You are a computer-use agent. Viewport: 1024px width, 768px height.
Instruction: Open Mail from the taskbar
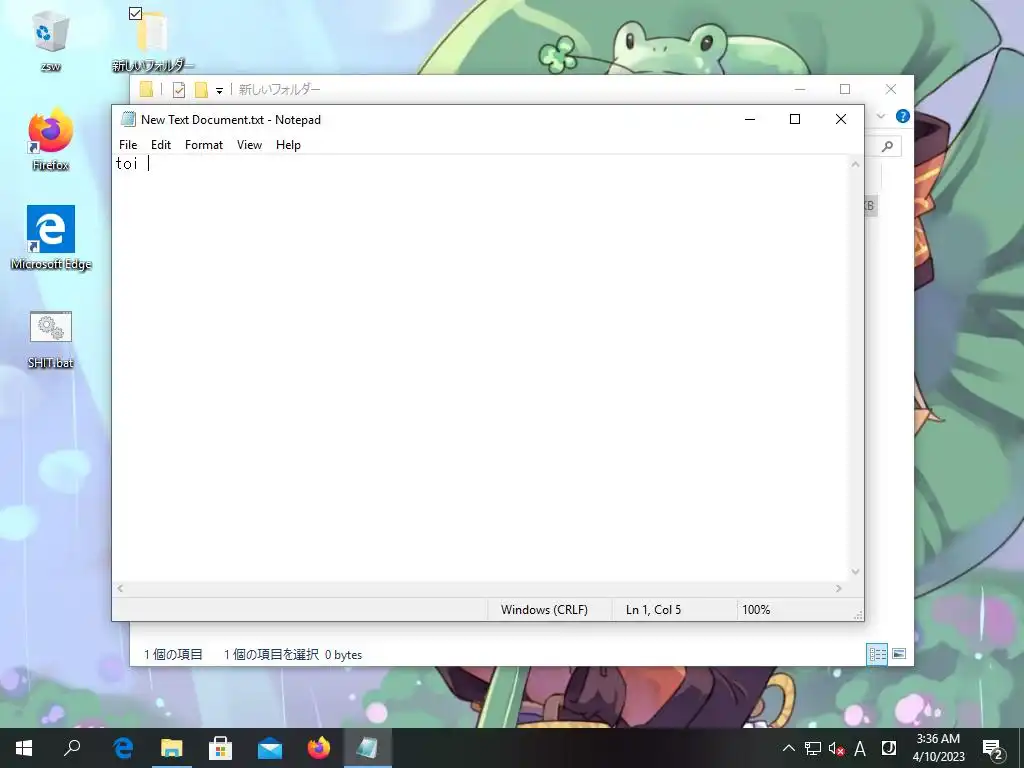(270, 748)
